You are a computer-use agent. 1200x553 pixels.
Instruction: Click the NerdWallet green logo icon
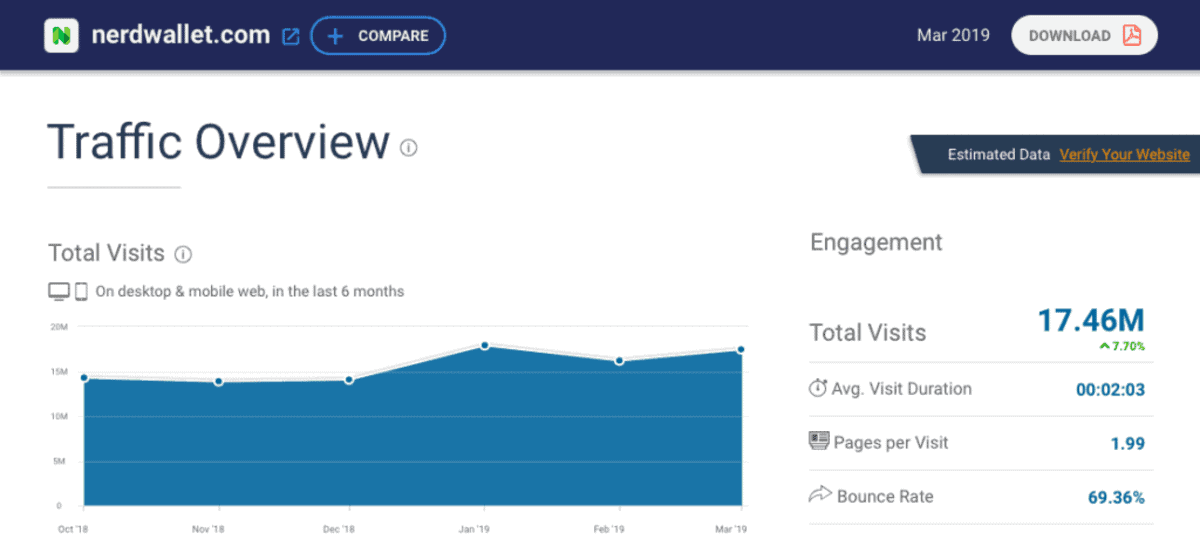(62, 36)
